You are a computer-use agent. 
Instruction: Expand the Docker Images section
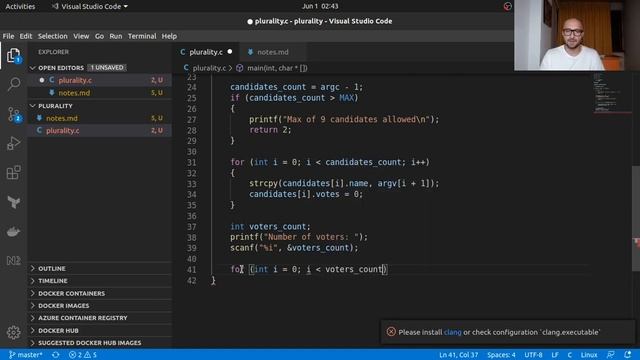point(64,306)
